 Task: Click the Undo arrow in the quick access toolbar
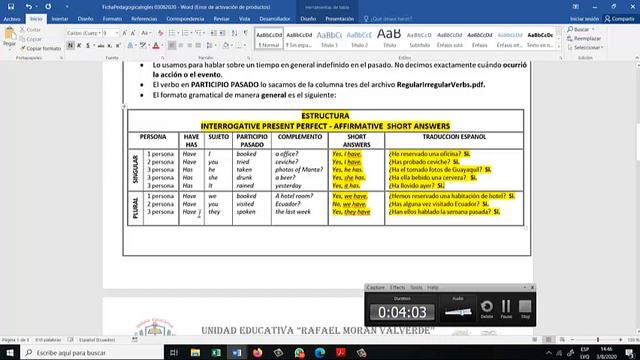pos(28,7)
